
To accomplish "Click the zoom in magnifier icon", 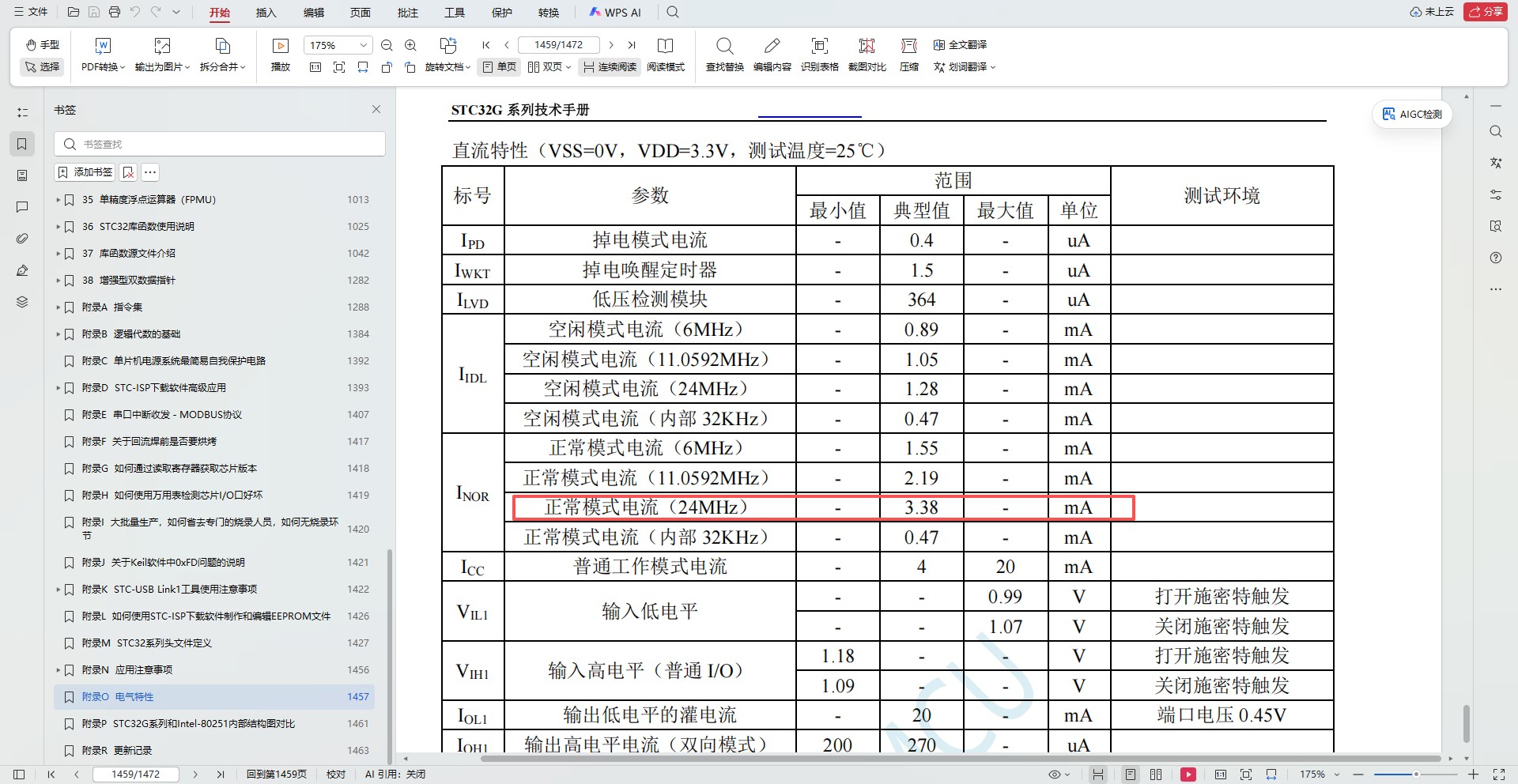I will click(x=410, y=45).
